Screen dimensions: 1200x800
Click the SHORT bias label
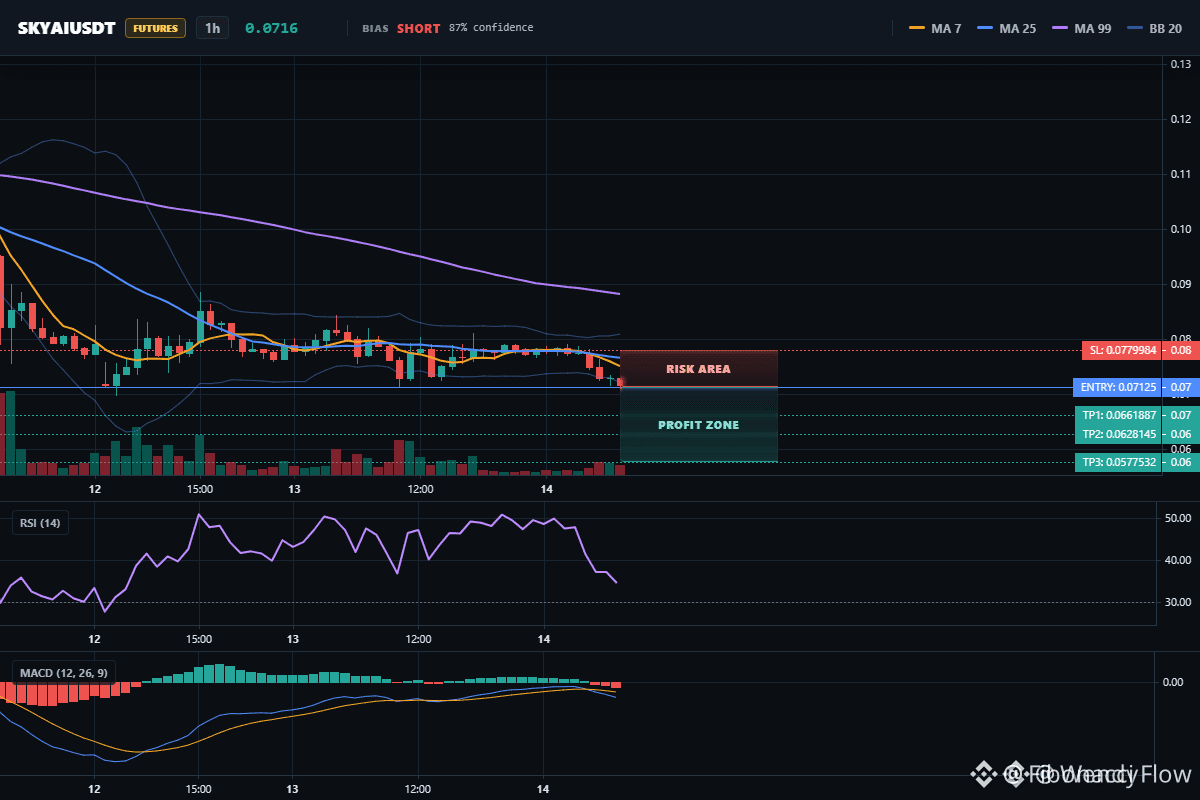pos(418,28)
